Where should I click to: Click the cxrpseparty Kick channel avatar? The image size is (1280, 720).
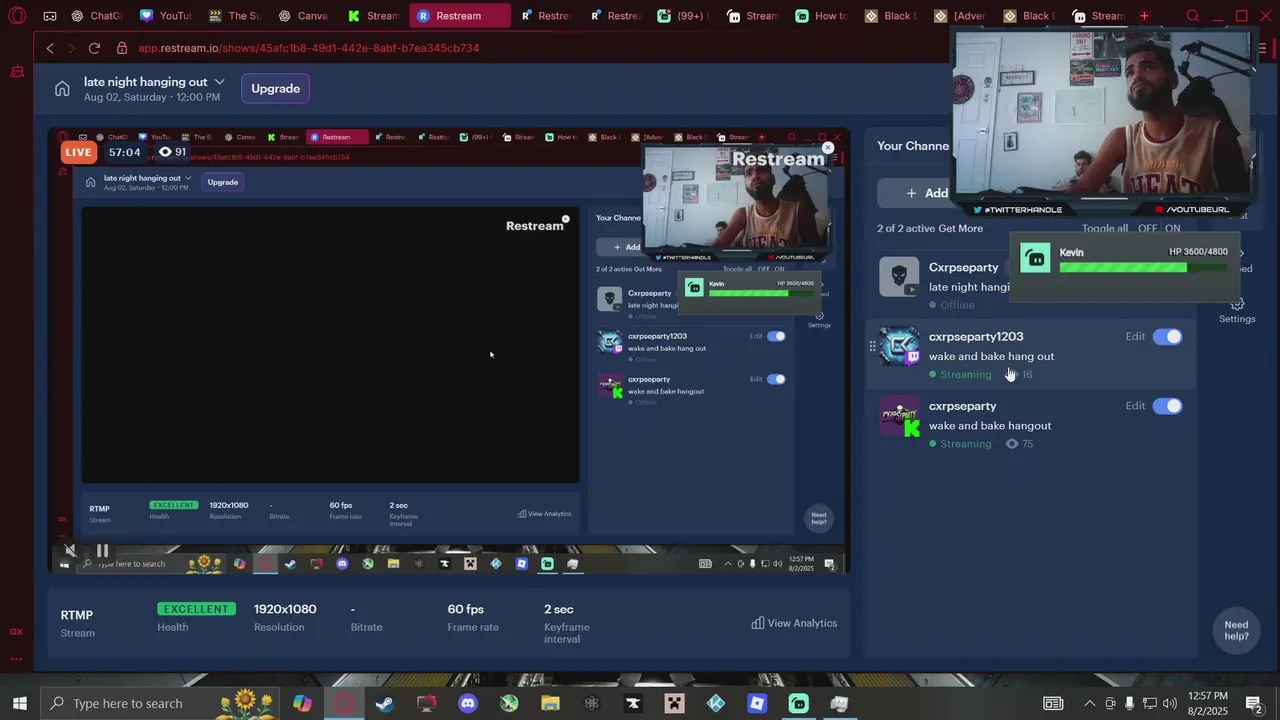tap(899, 416)
